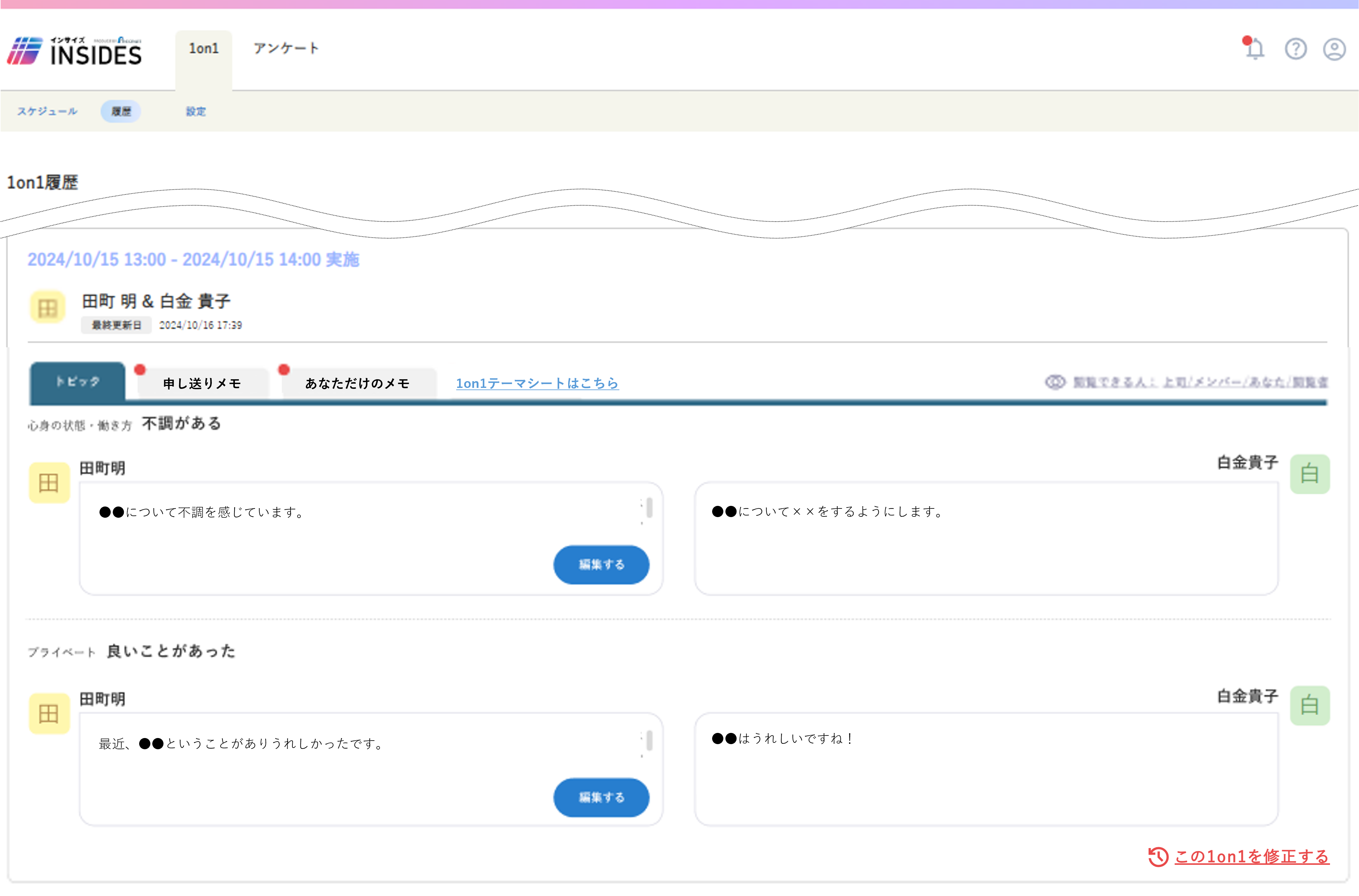1359x896 pixels.
Task: Click the INSIDES logo
Action: coord(74,51)
